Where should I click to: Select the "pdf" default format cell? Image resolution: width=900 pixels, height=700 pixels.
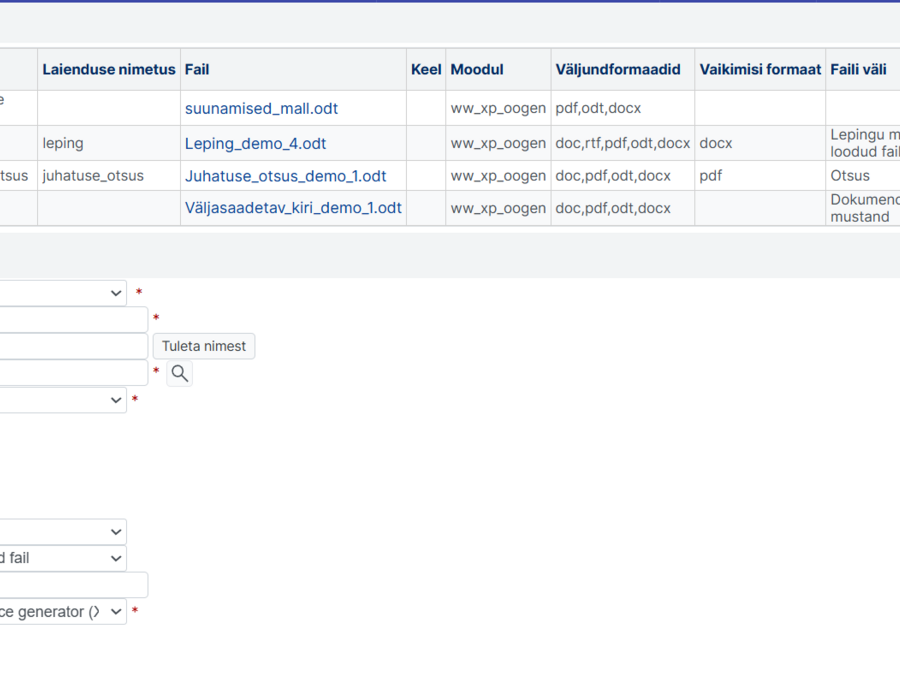pos(760,176)
